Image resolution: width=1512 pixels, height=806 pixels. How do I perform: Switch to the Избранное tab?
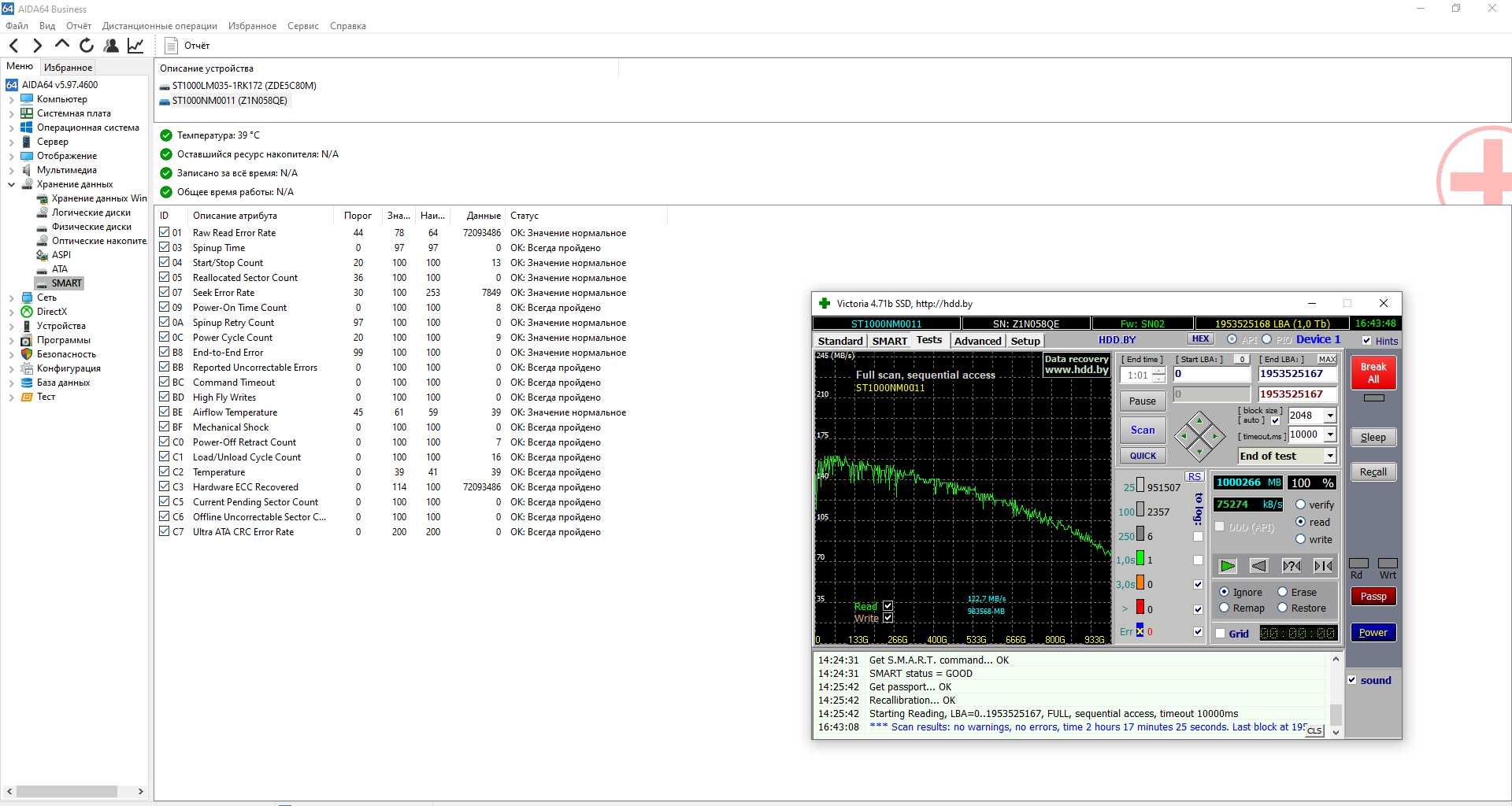pos(68,68)
